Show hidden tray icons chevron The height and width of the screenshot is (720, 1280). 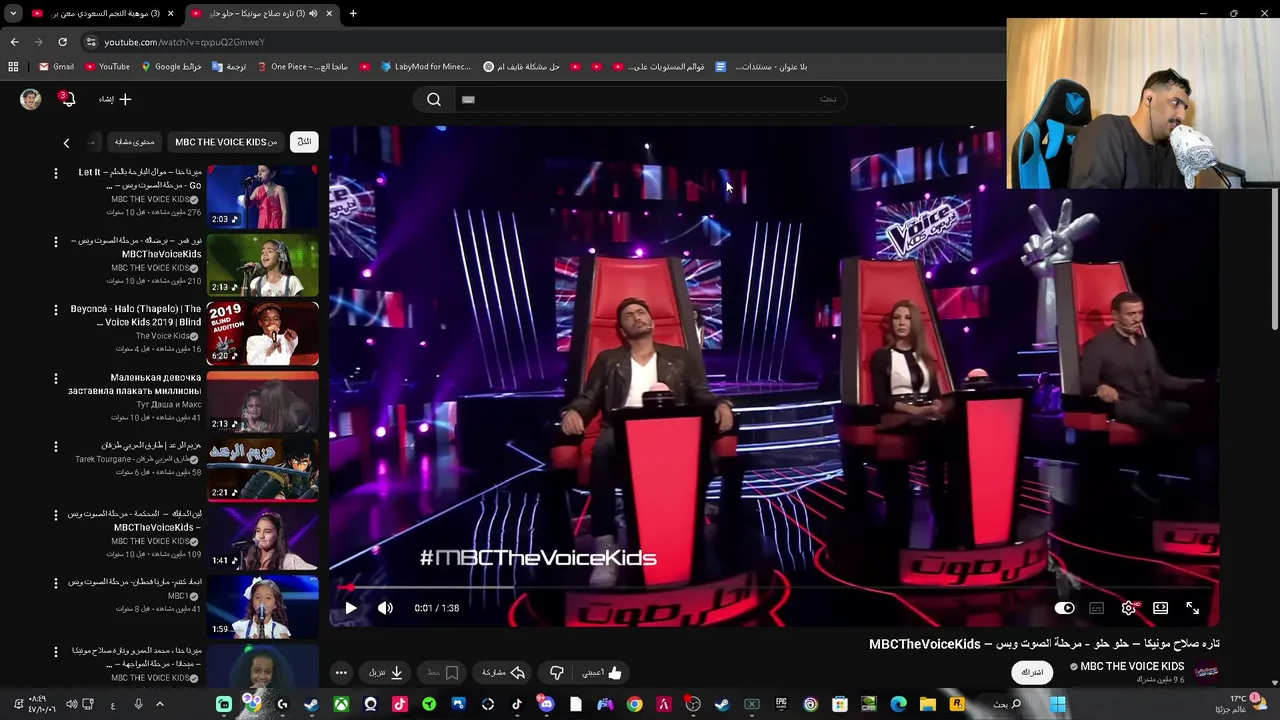(x=159, y=704)
